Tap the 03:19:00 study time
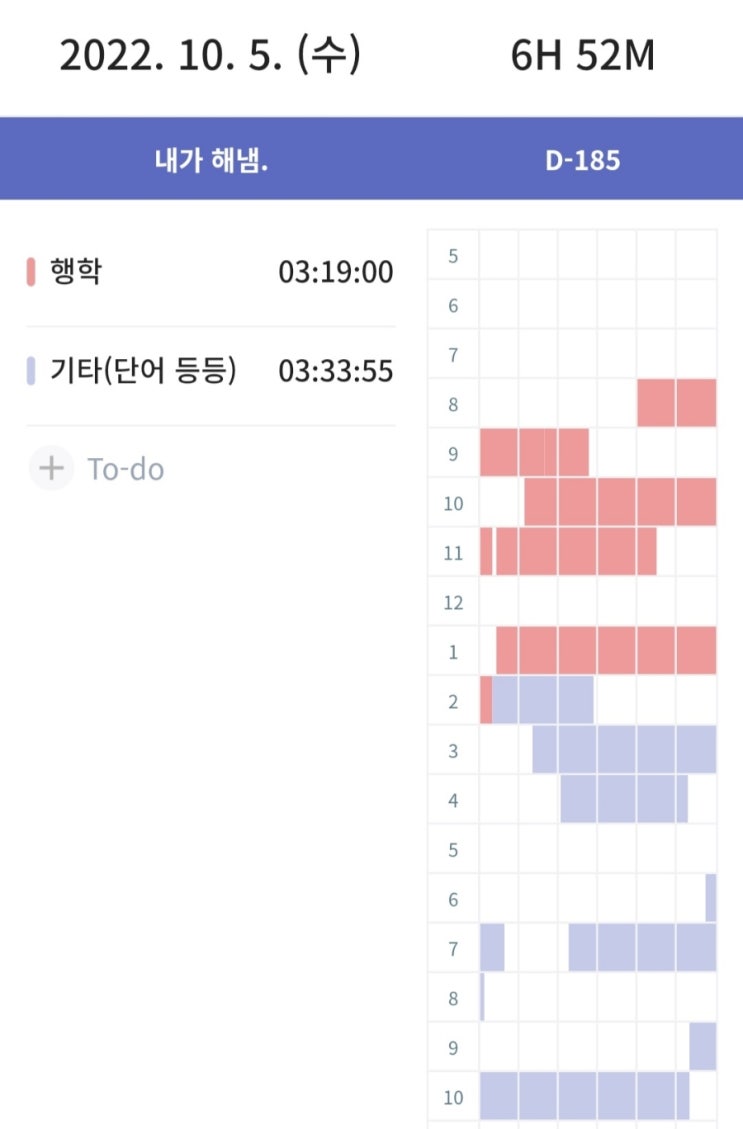The image size is (743, 1129). click(x=336, y=272)
